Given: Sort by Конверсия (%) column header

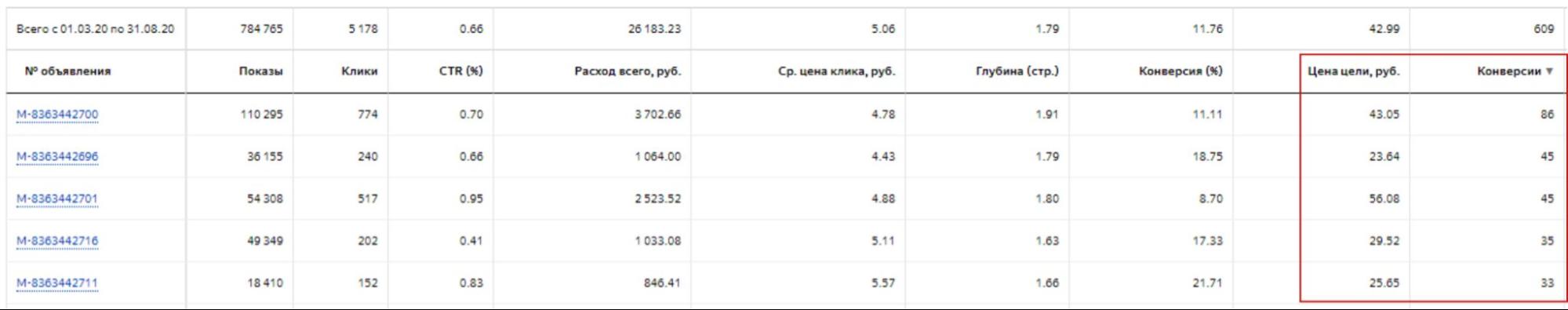Looking at the screenshot, I should pos(1181,71).
